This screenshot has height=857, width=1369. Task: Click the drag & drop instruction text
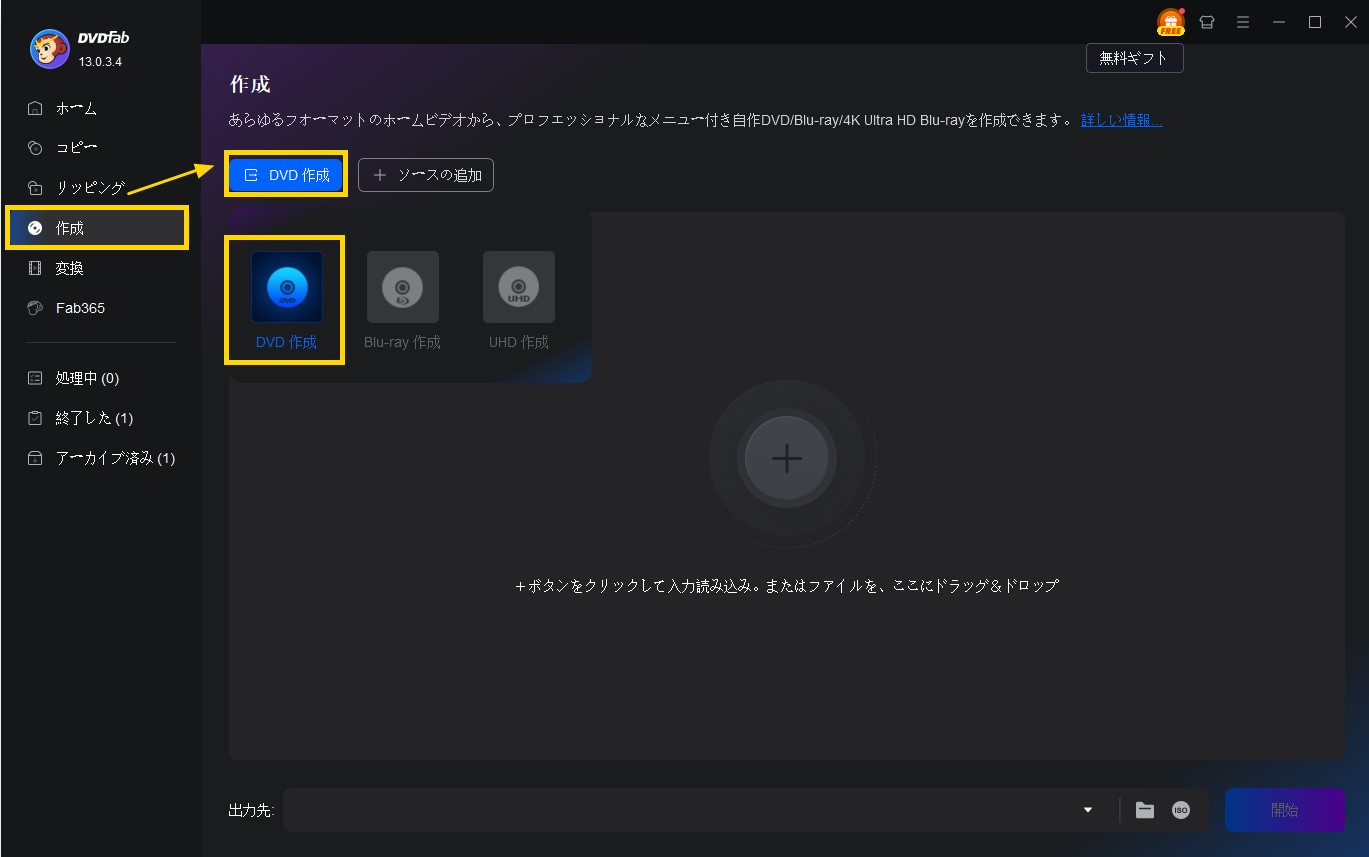pos(787,586)
